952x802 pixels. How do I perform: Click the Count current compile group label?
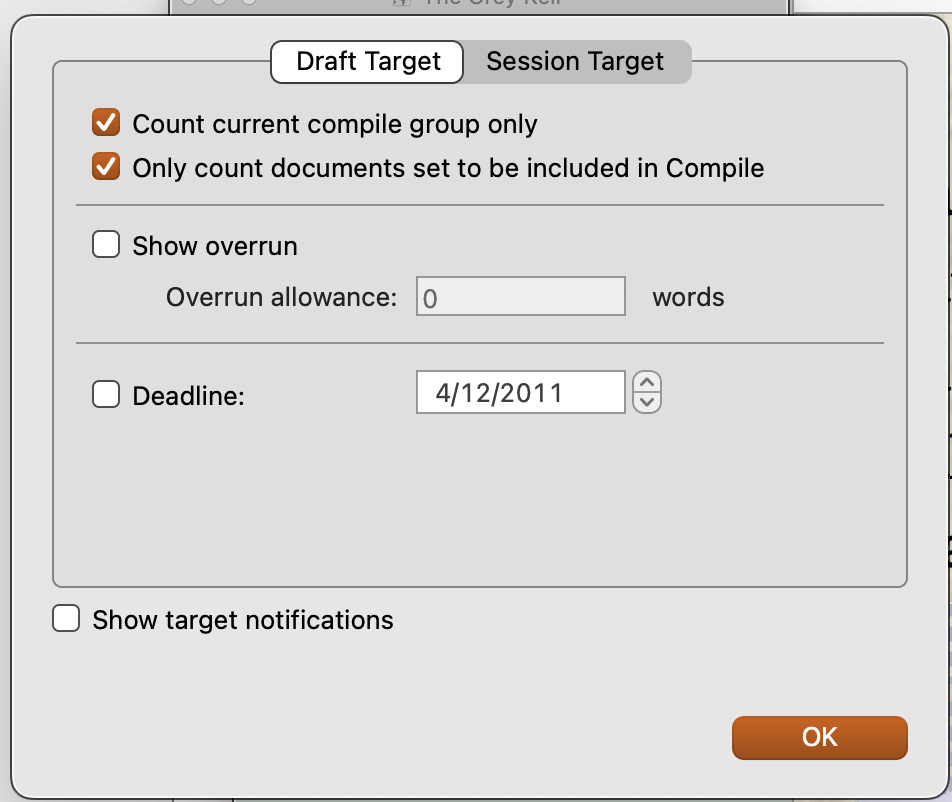click(x=335, y=124)
